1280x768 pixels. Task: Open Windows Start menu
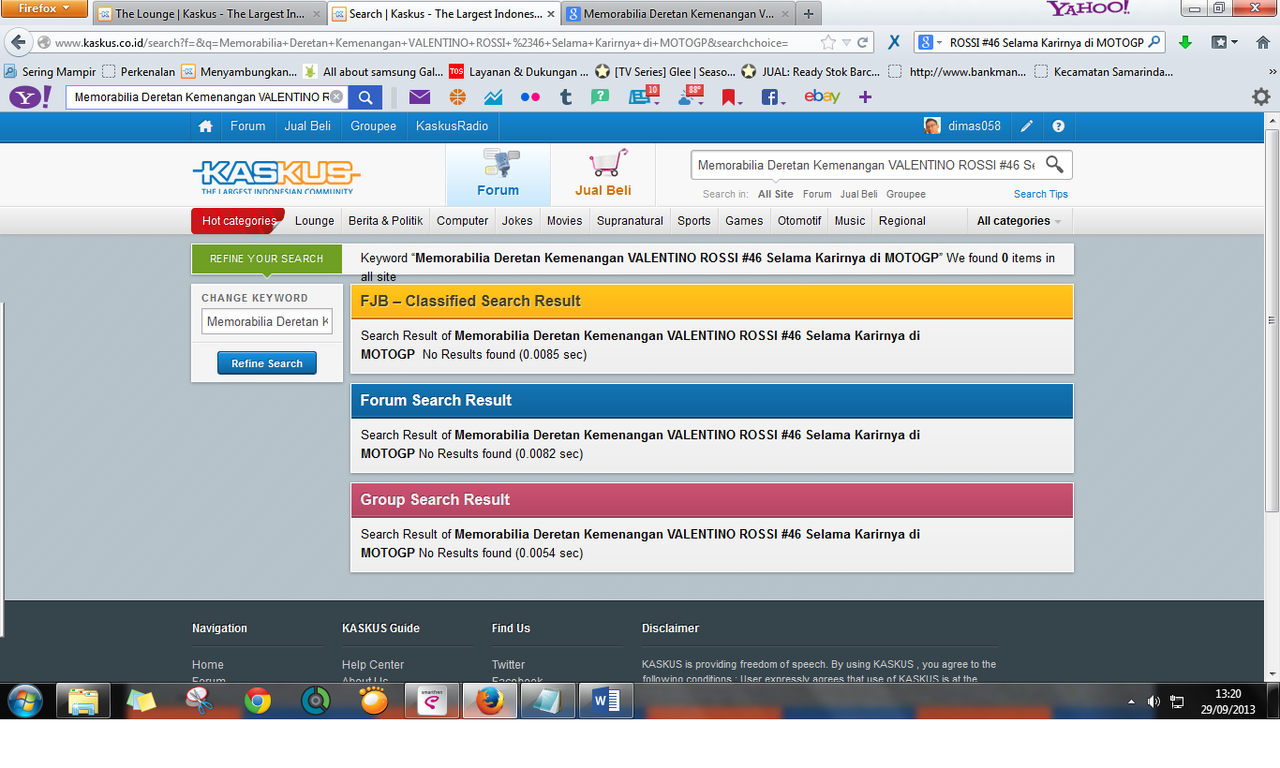coord(25,701)
